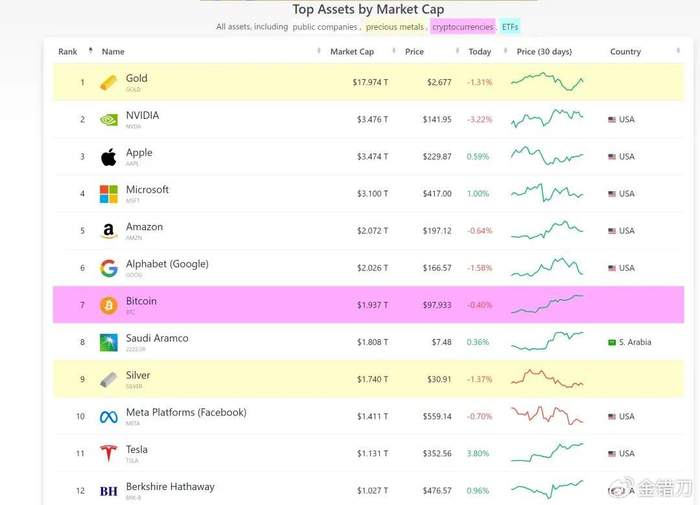Filter by precious metals tag
Screen dimensions: 700x505
[x=395, y=27]
